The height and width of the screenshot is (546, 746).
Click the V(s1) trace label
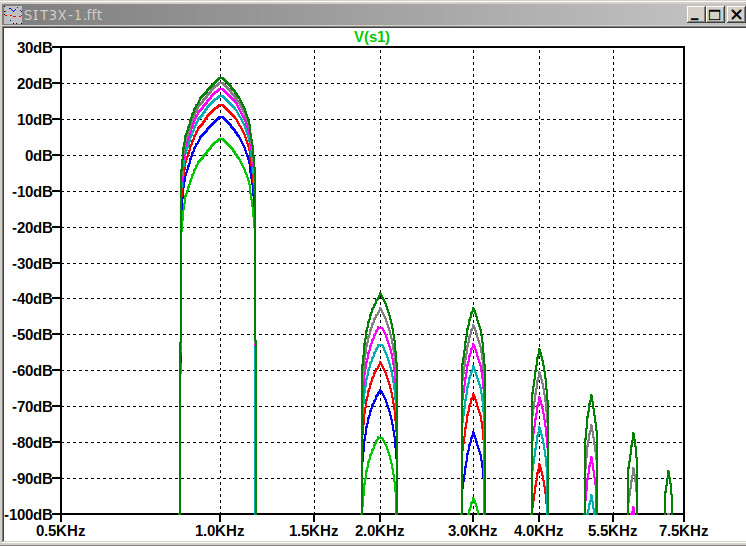click(372, 37)
